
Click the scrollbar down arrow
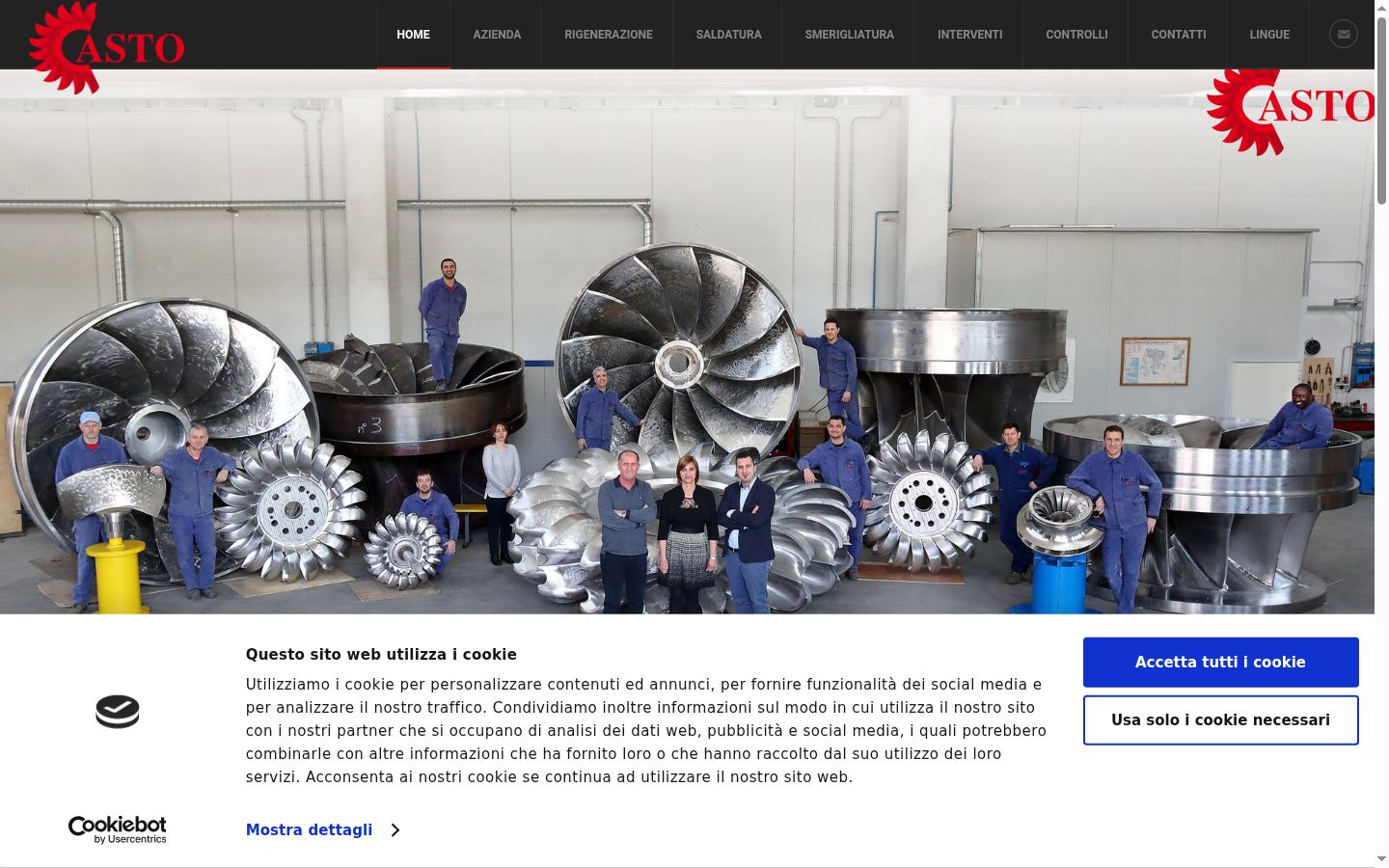(x=1381, y=858)
